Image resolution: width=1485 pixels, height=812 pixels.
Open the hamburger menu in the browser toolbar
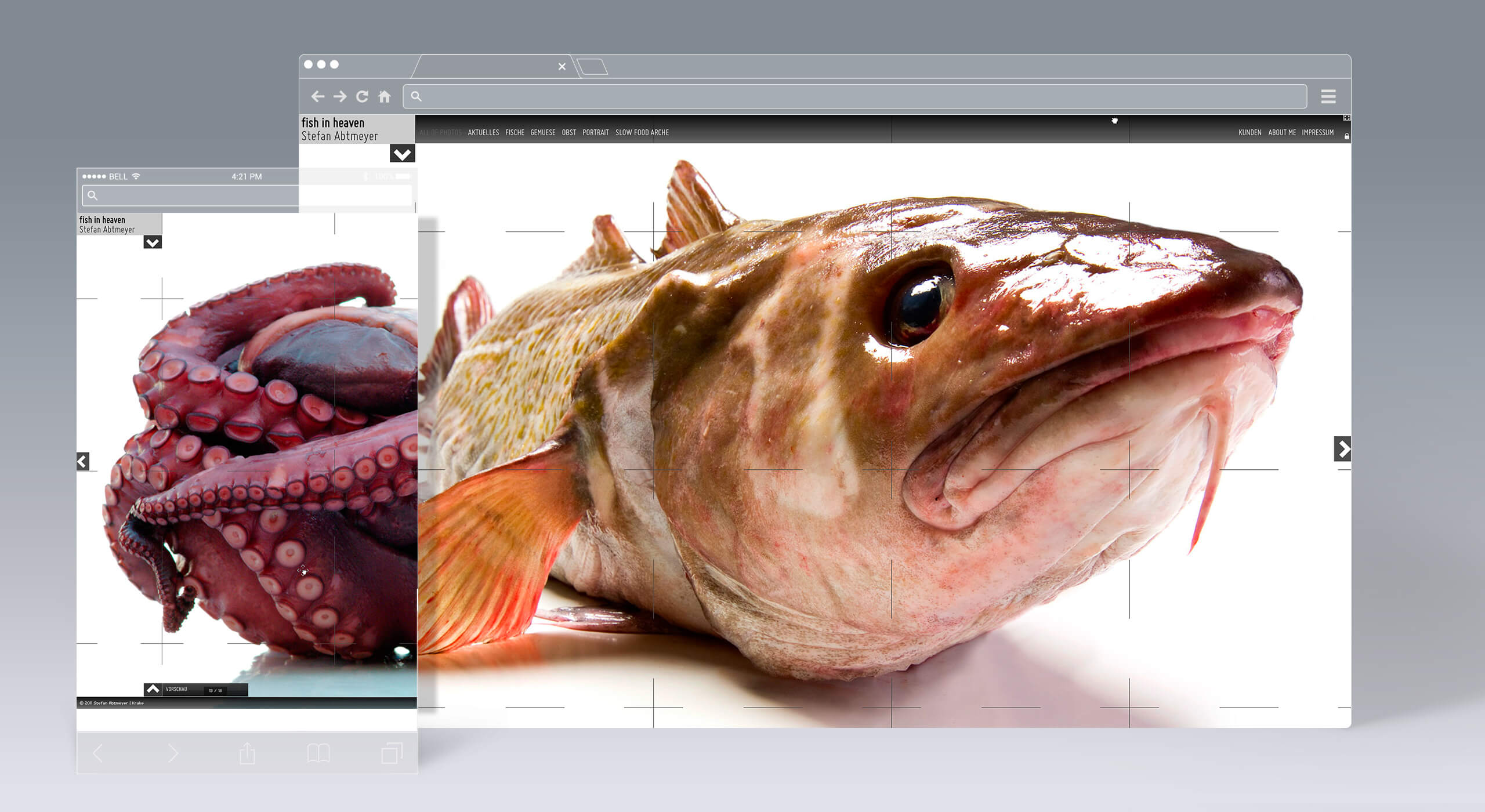pos(1328,96)
